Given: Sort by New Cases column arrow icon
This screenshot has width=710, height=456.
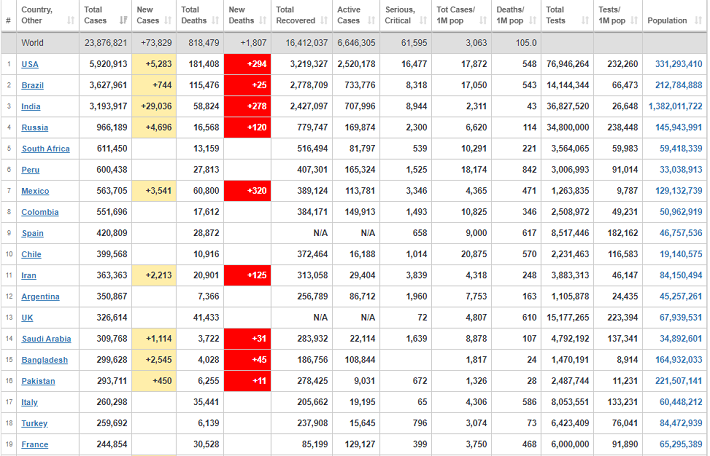Looking at the screenshot, I should point(168,20).
